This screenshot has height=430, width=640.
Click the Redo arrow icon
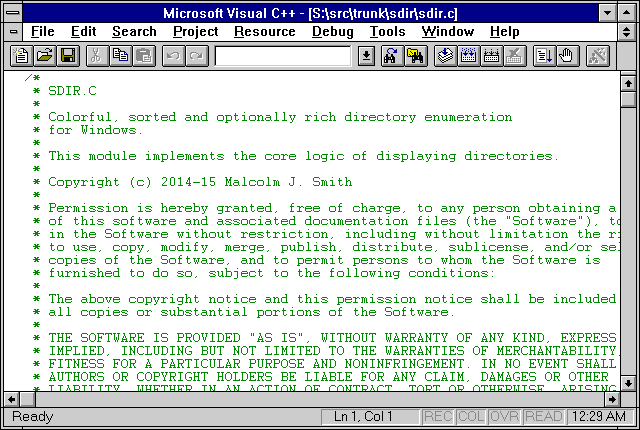coord(196,56)
